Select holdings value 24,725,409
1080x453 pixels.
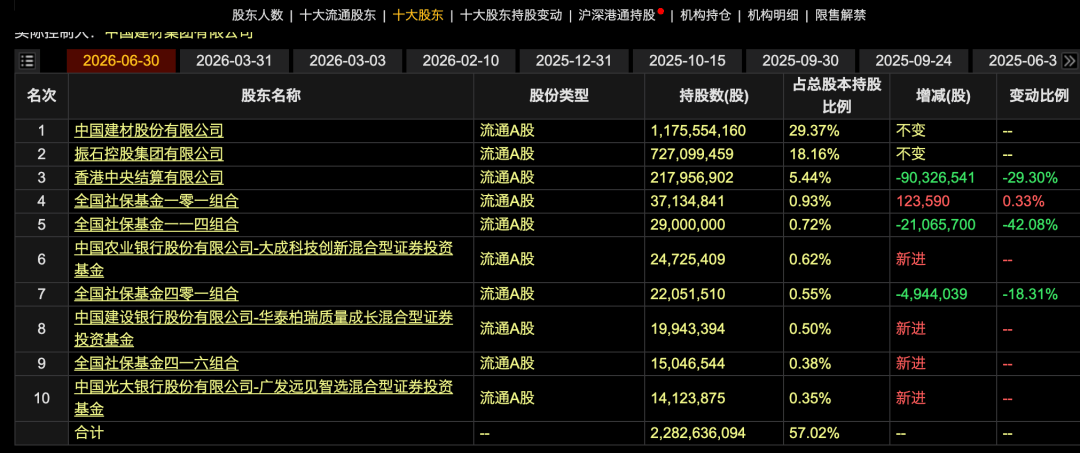[687, 259]
